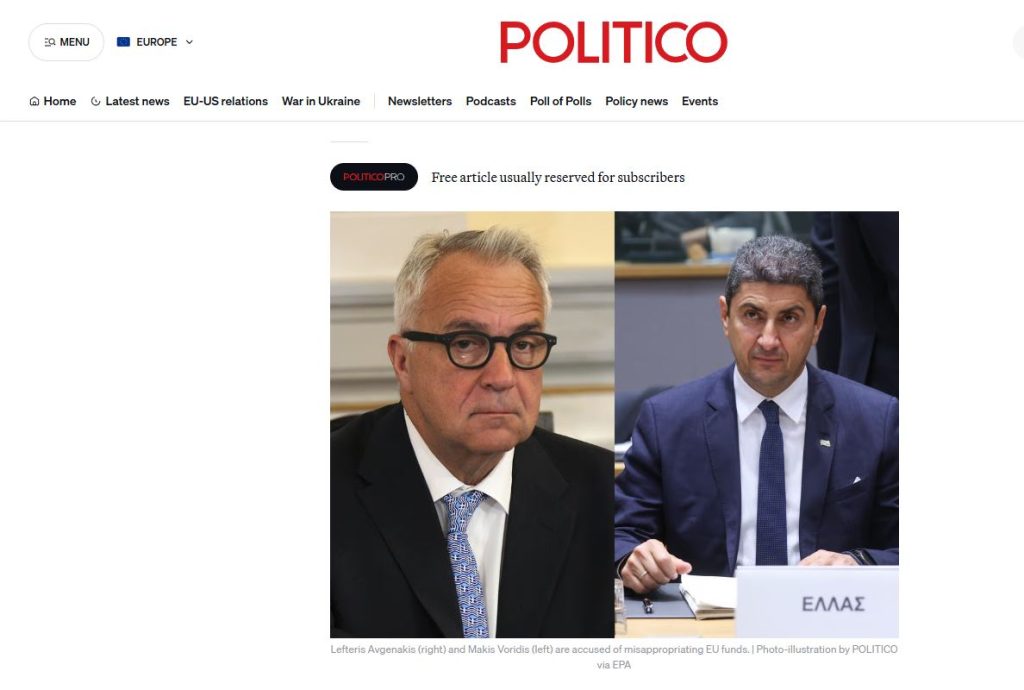1024x690 pixels.
Task: Click the Latest news clock icon
Action: click(x=95, y=101)
